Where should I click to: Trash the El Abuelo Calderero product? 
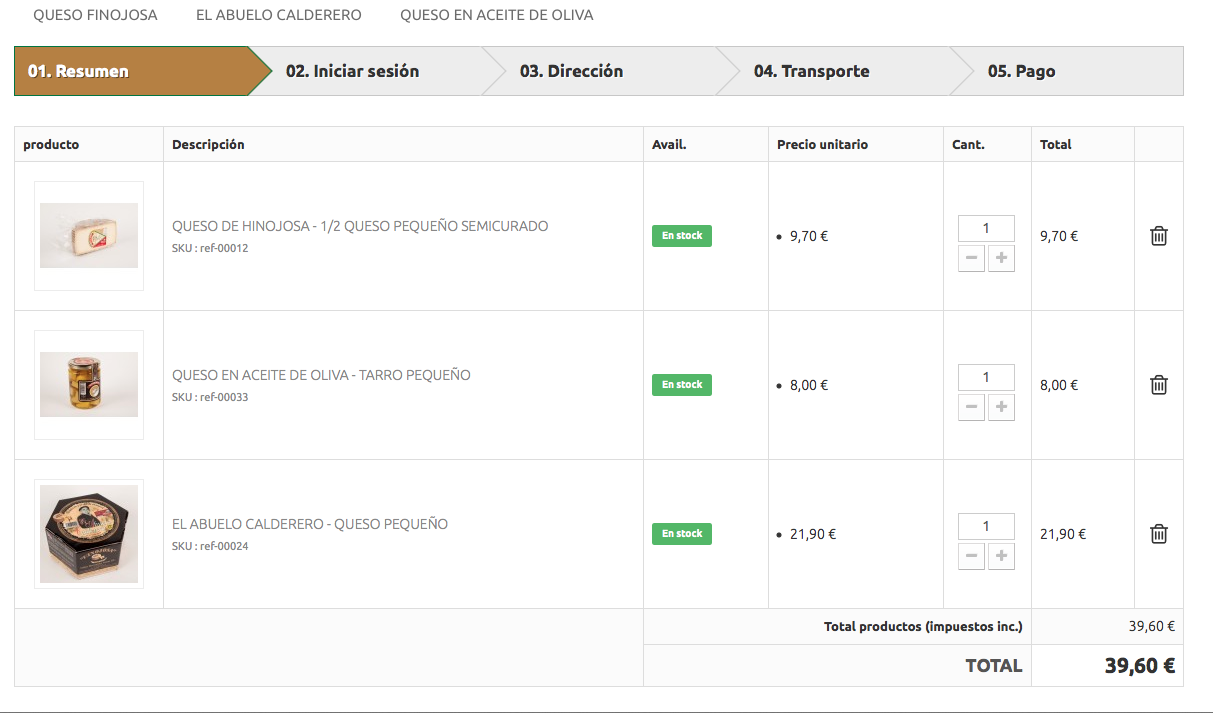(1159, 534)
